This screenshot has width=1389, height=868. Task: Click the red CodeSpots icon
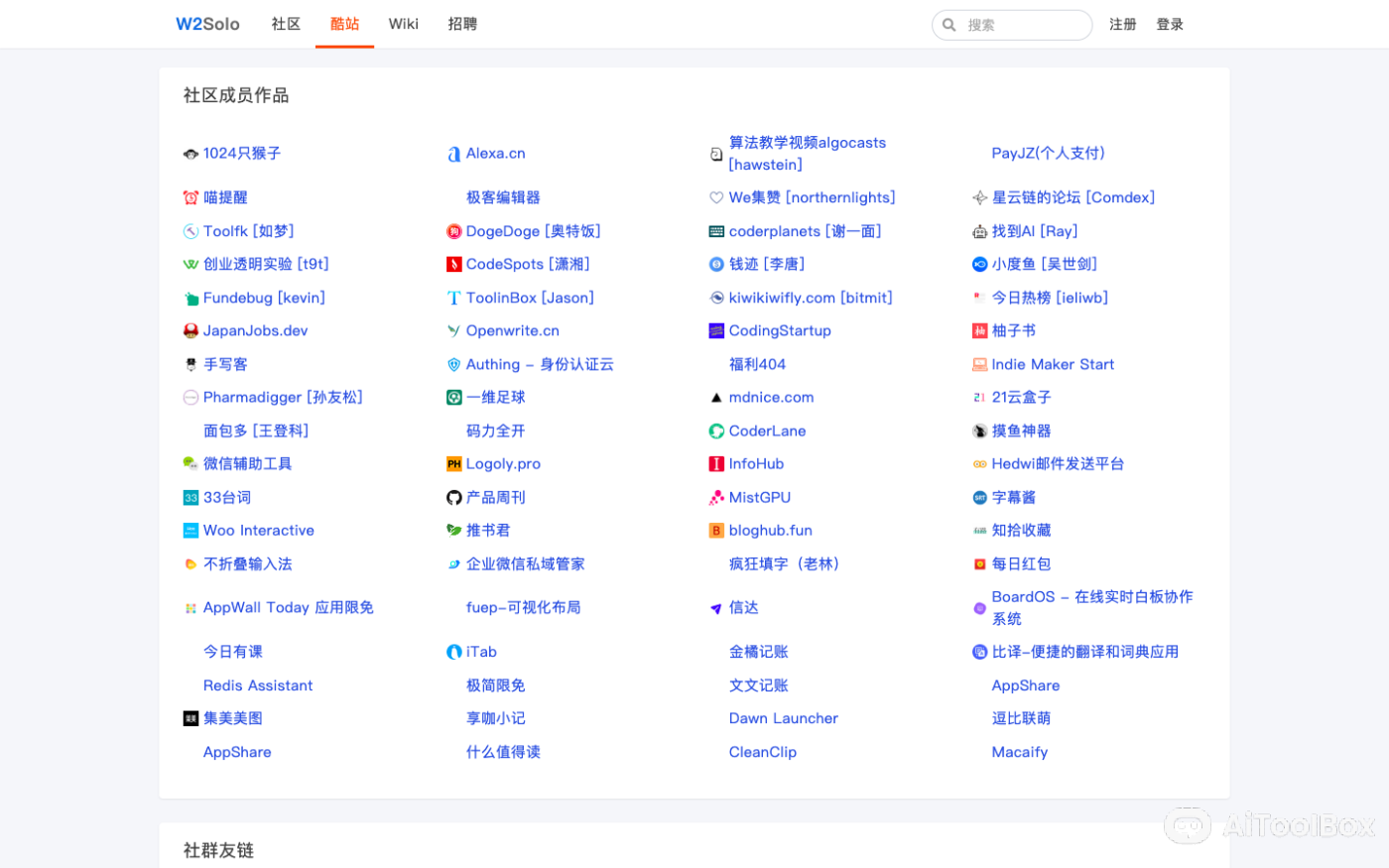coord(455,264)
